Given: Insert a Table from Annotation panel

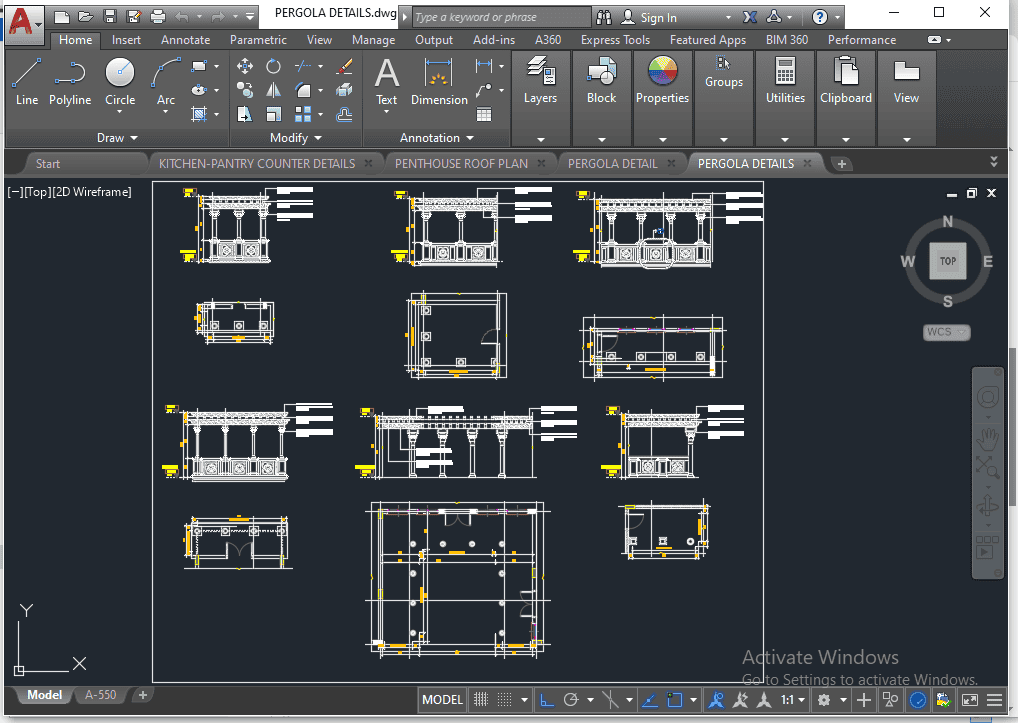Looking at the screenshot, I should [x=484, y=114].
